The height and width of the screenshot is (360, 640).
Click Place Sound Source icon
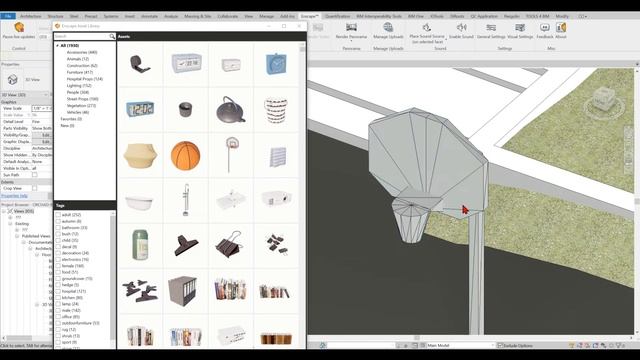point(427,27)
